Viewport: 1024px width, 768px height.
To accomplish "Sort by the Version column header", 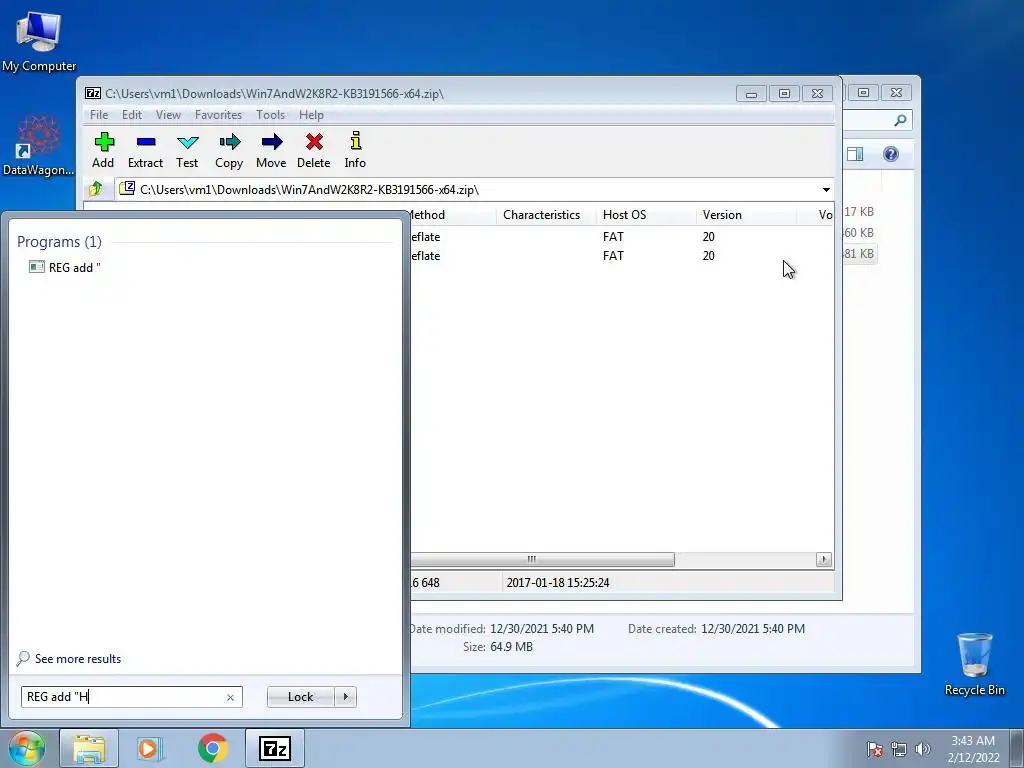I will [746, 215].
